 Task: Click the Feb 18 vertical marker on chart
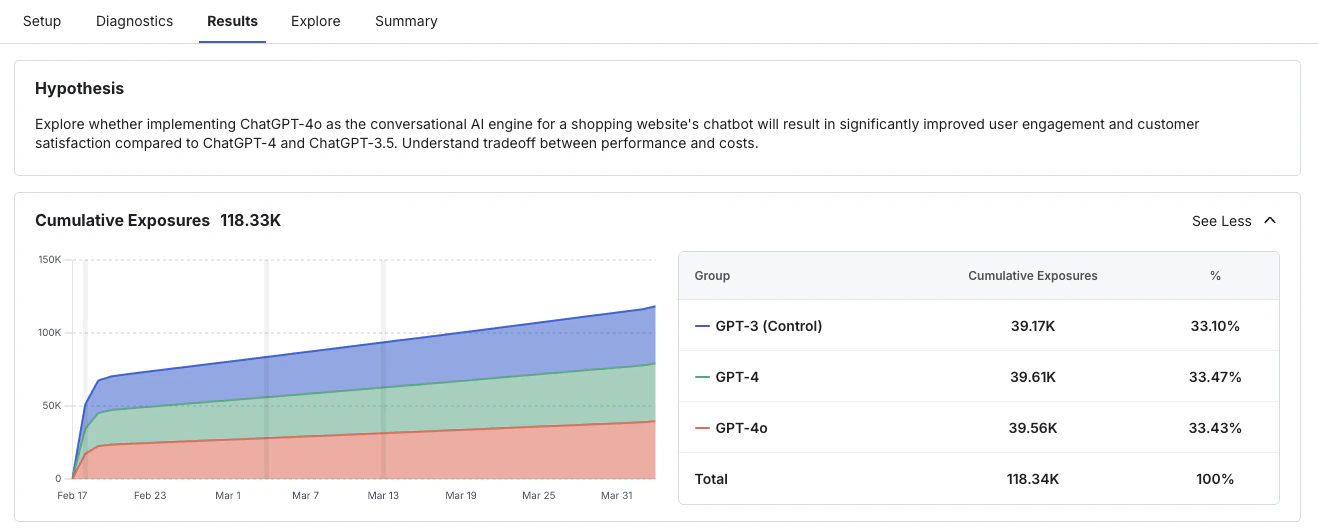pyautogui.click(x=85, y=369)
